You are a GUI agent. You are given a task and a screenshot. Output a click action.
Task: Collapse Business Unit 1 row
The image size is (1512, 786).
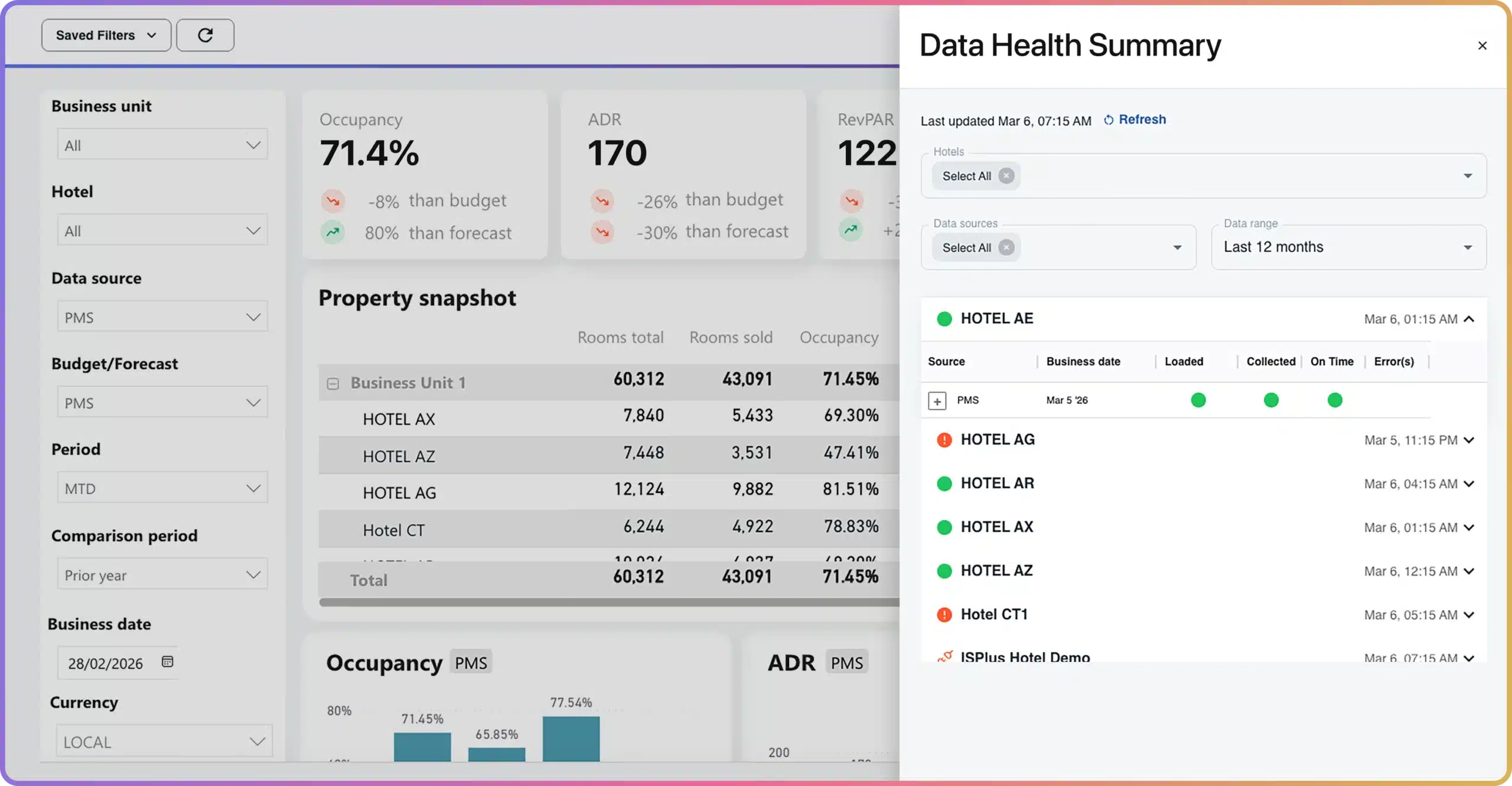pyautogui.click(x=333, y=384)
